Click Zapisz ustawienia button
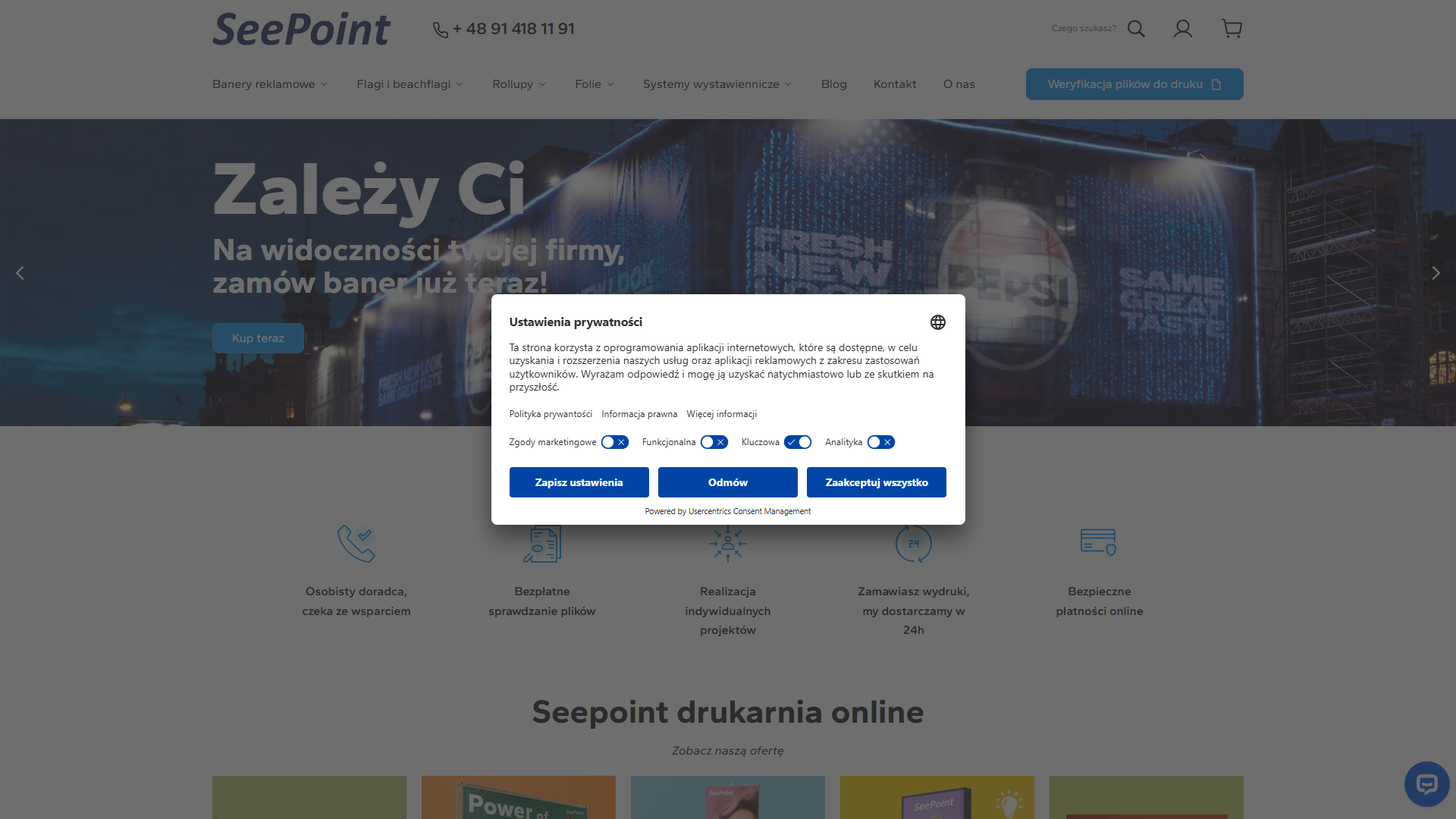 [579, 482]
